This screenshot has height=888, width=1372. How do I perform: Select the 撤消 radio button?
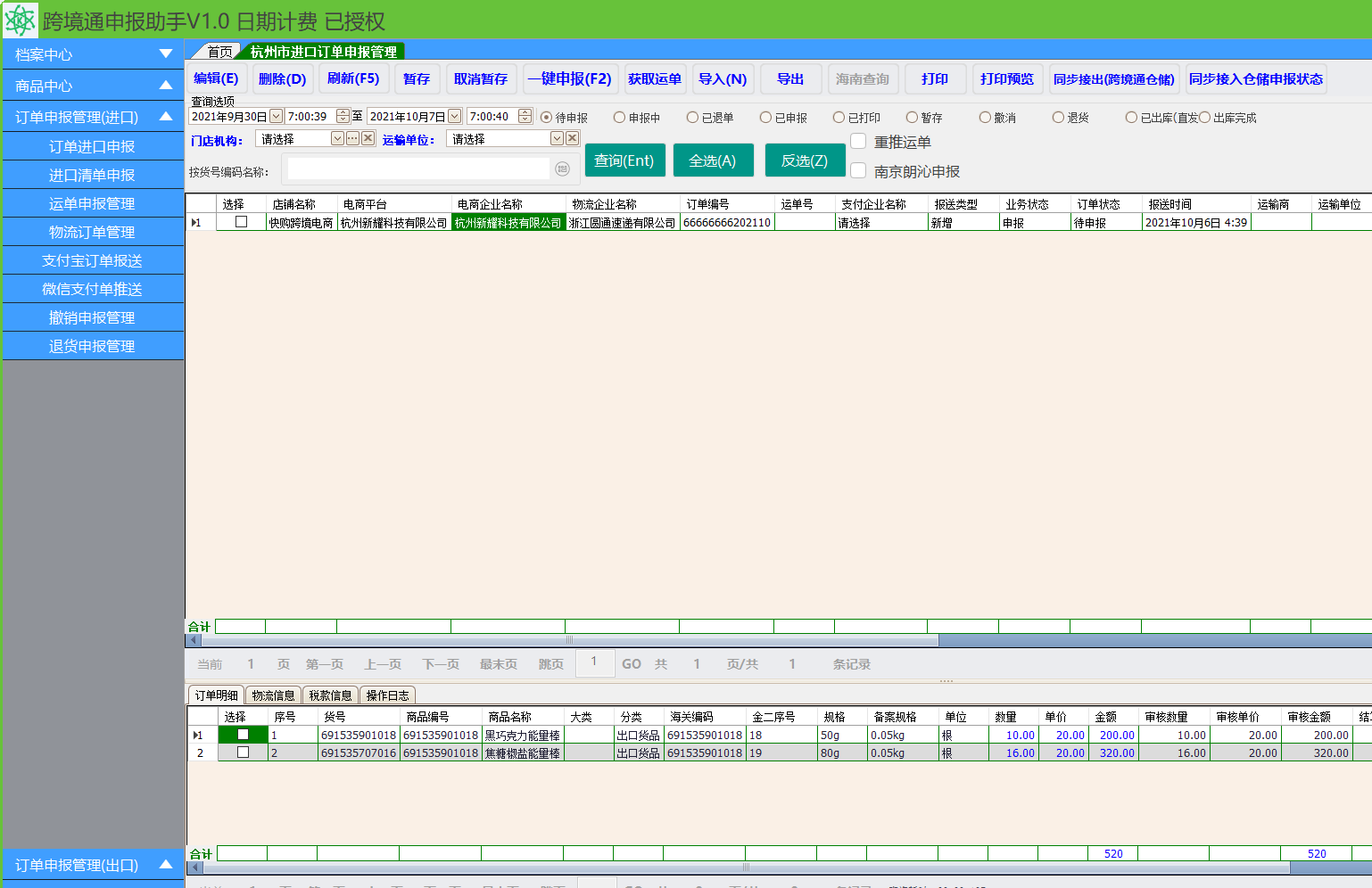tap(985, 118)
